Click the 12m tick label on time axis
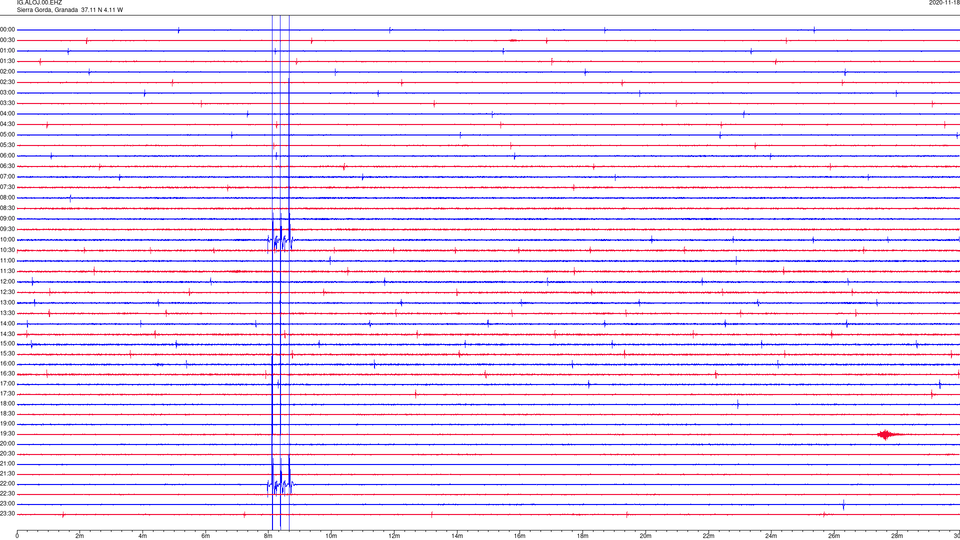This screenshot has height=540, width=960. coord(394,536)
